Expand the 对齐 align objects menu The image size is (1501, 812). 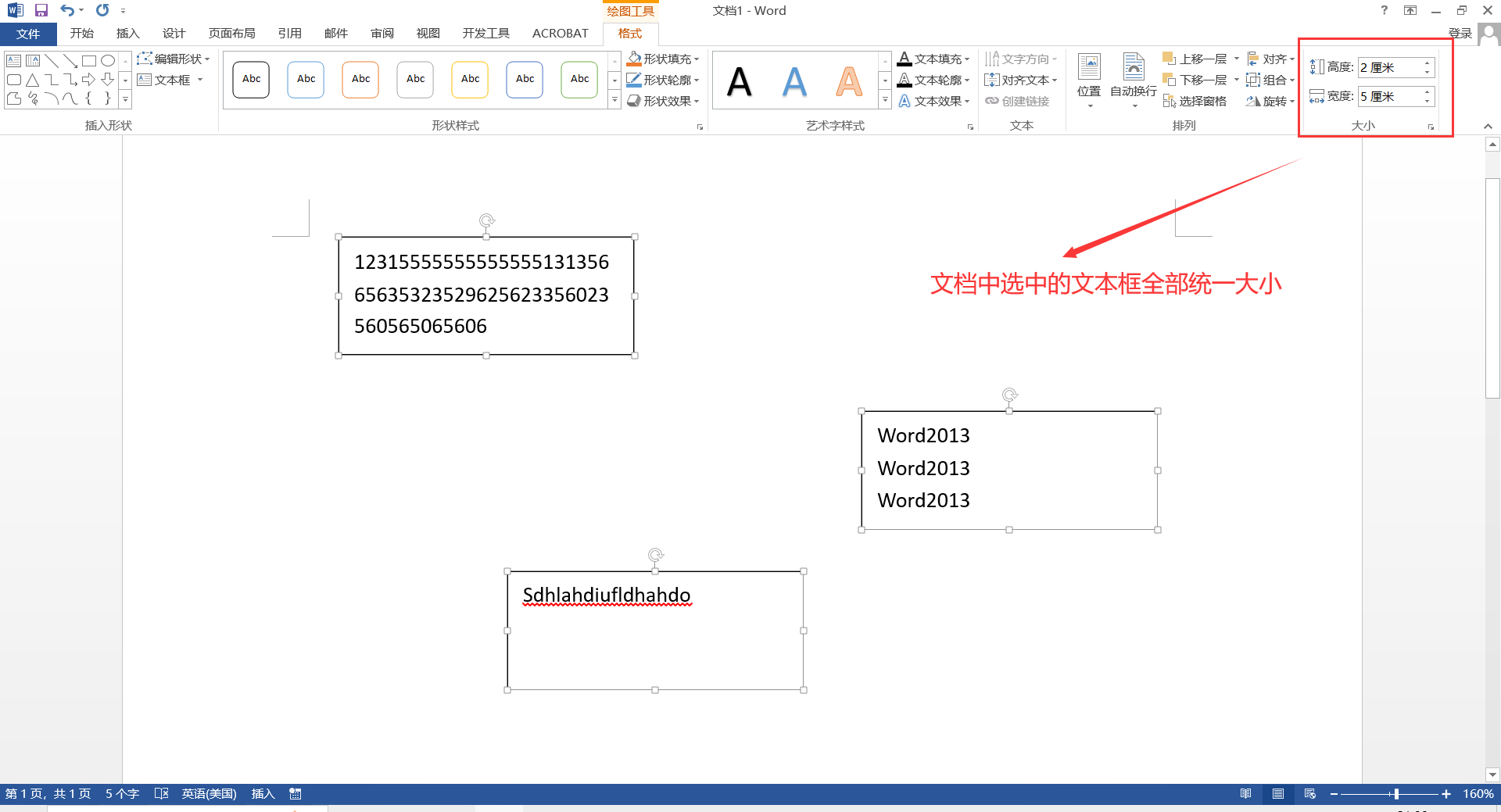pyautogui.click(x=1271, y=59)
